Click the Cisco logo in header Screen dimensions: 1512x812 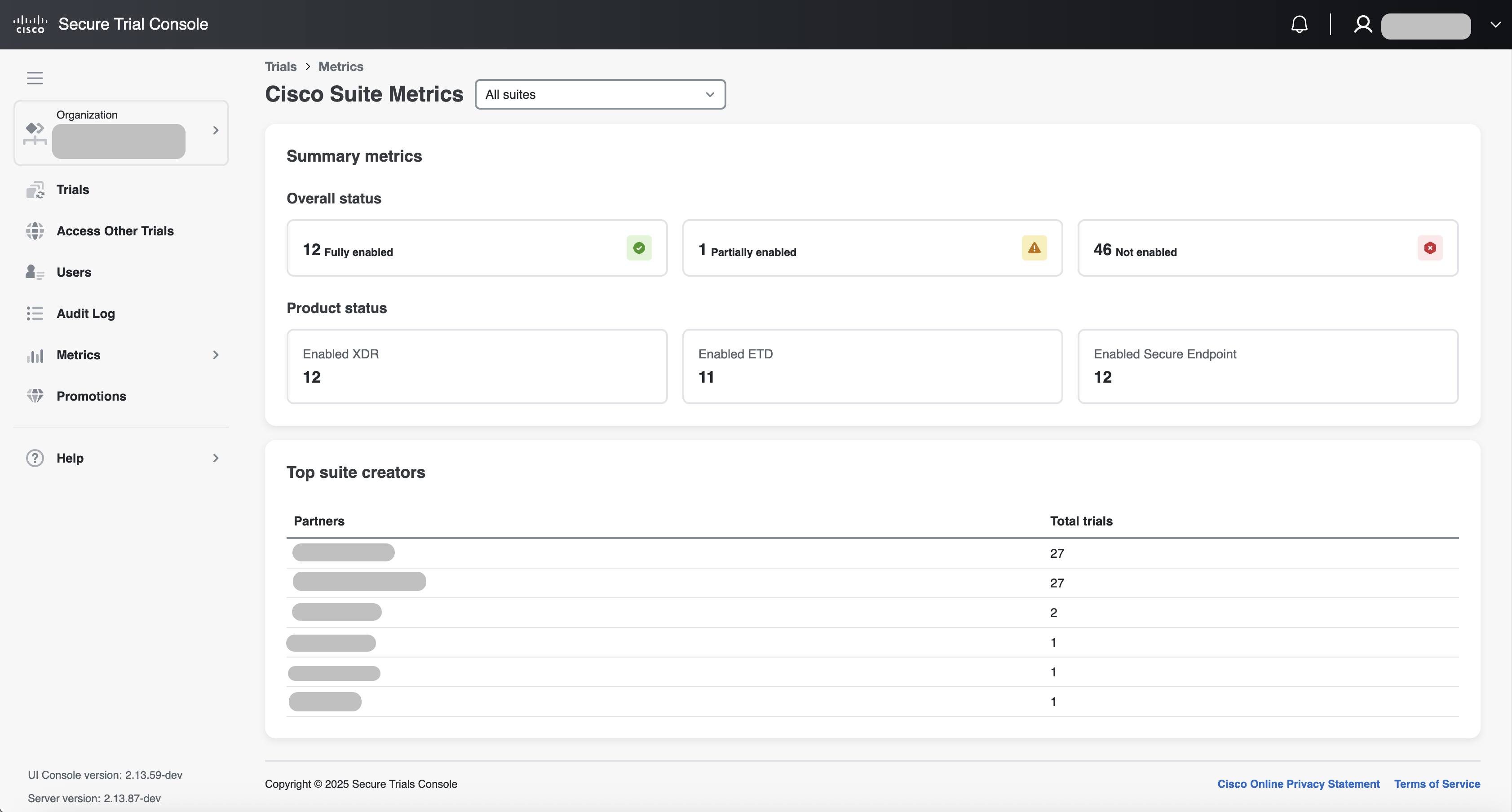30,24
